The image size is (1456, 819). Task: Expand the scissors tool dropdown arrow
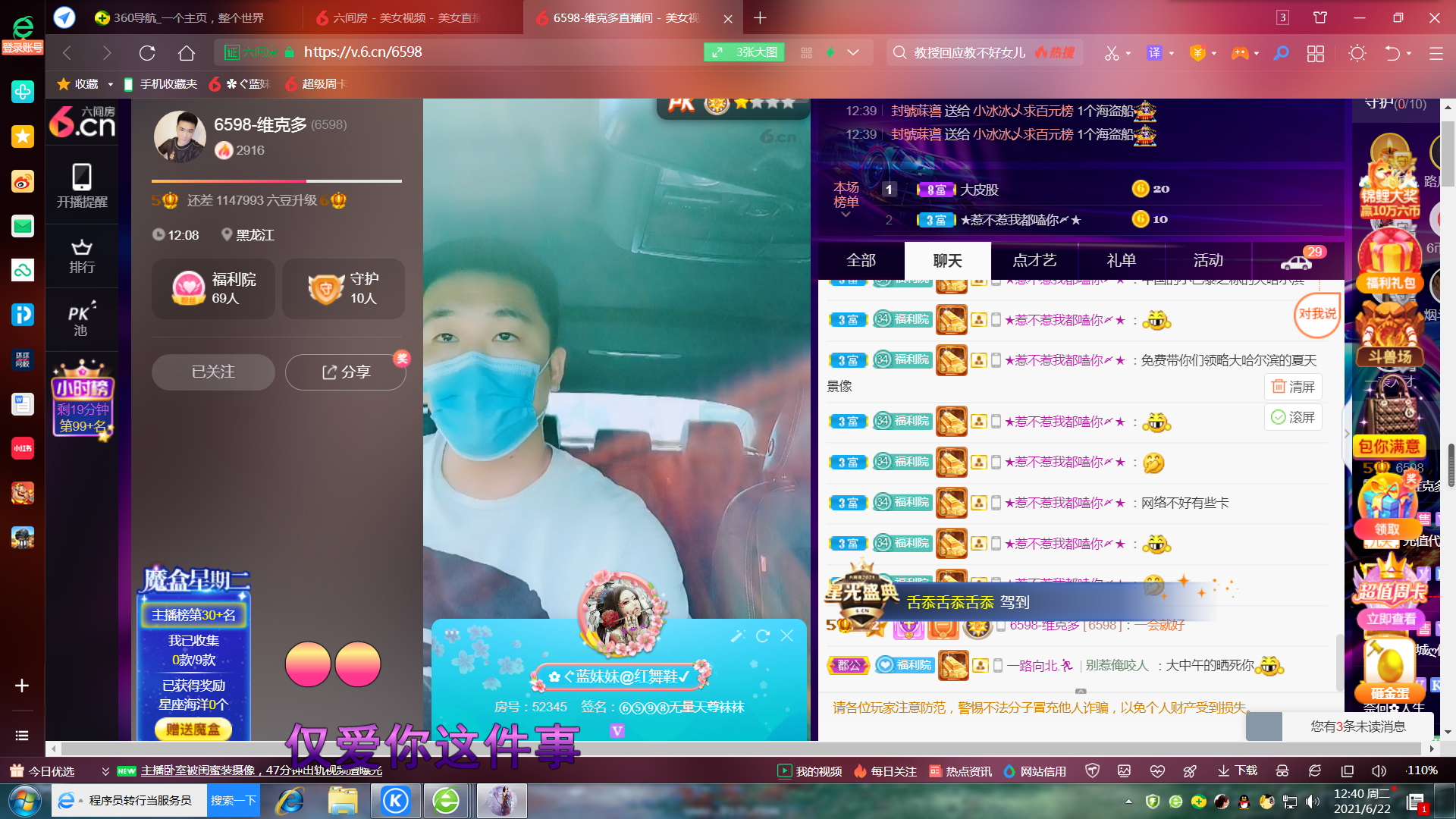[1128, 54]
